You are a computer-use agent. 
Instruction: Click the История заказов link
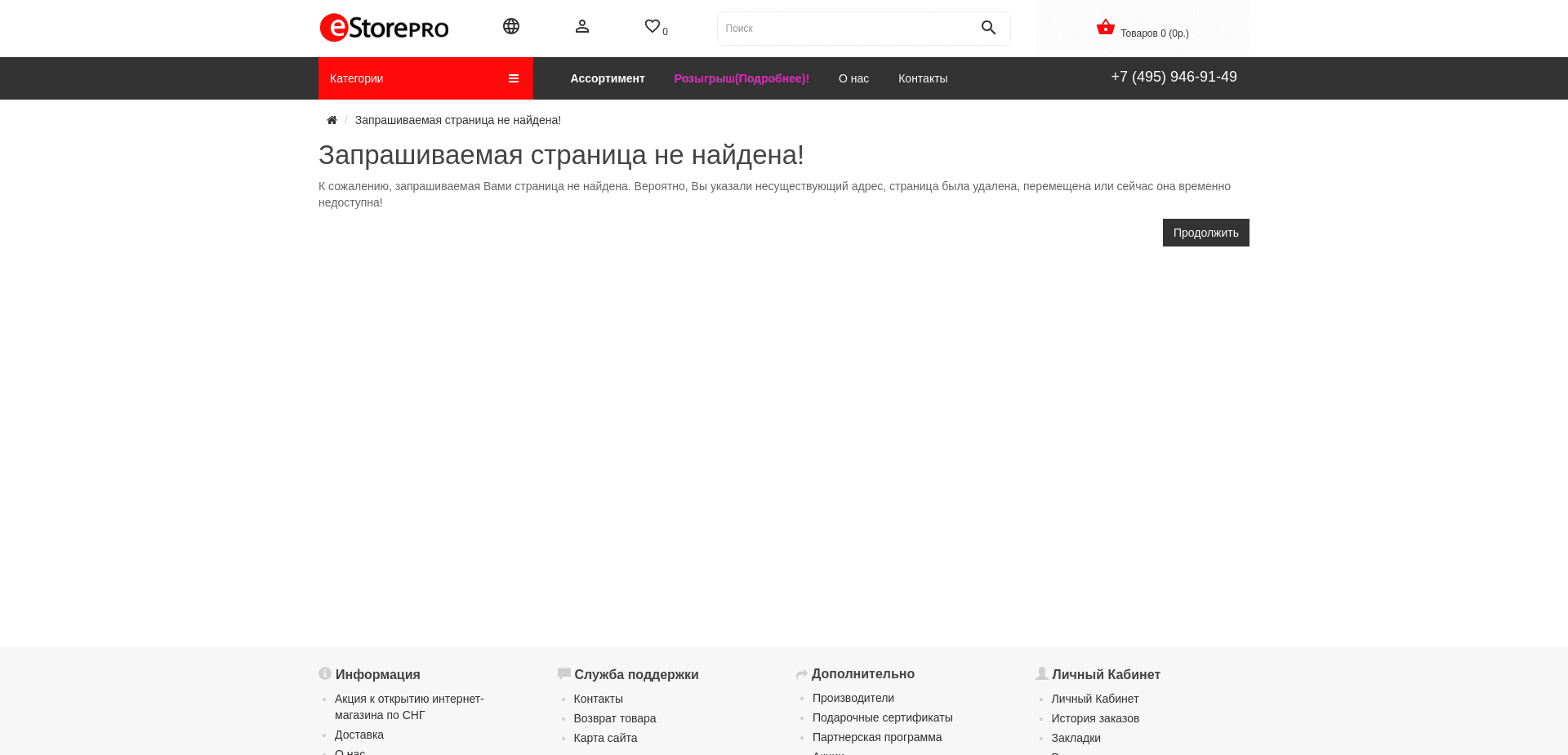pos(1095,717)
